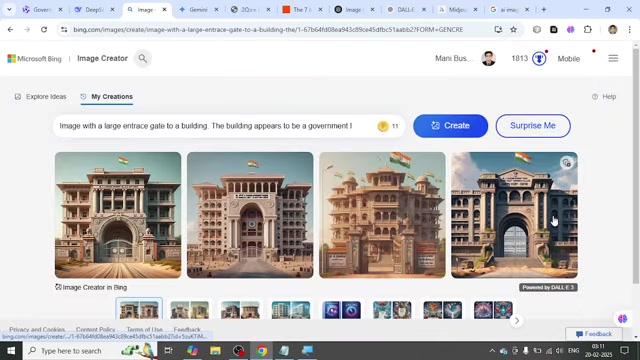The width and height of the screenshot is (640, 360).
Task: Click the Mobile link
Action: (569, 59)
